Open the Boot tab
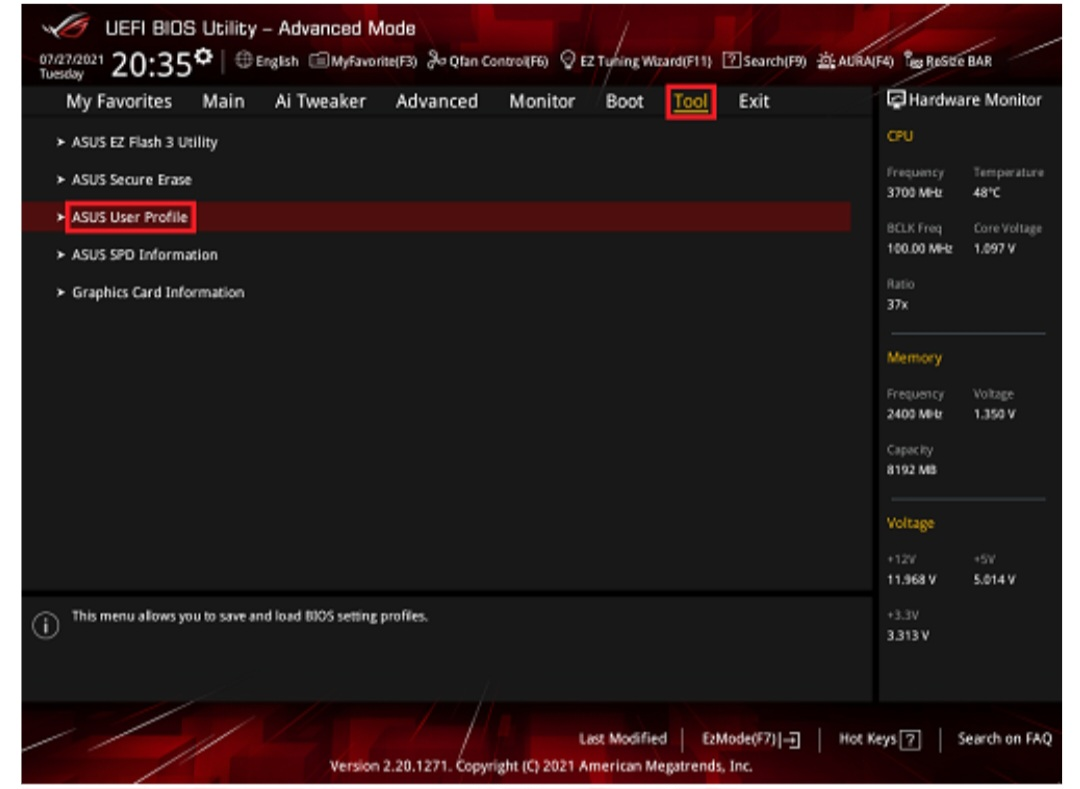Image resolution: width=1080 pixels, height=789 pixels. pyautogui.click(x=625, y=101)
